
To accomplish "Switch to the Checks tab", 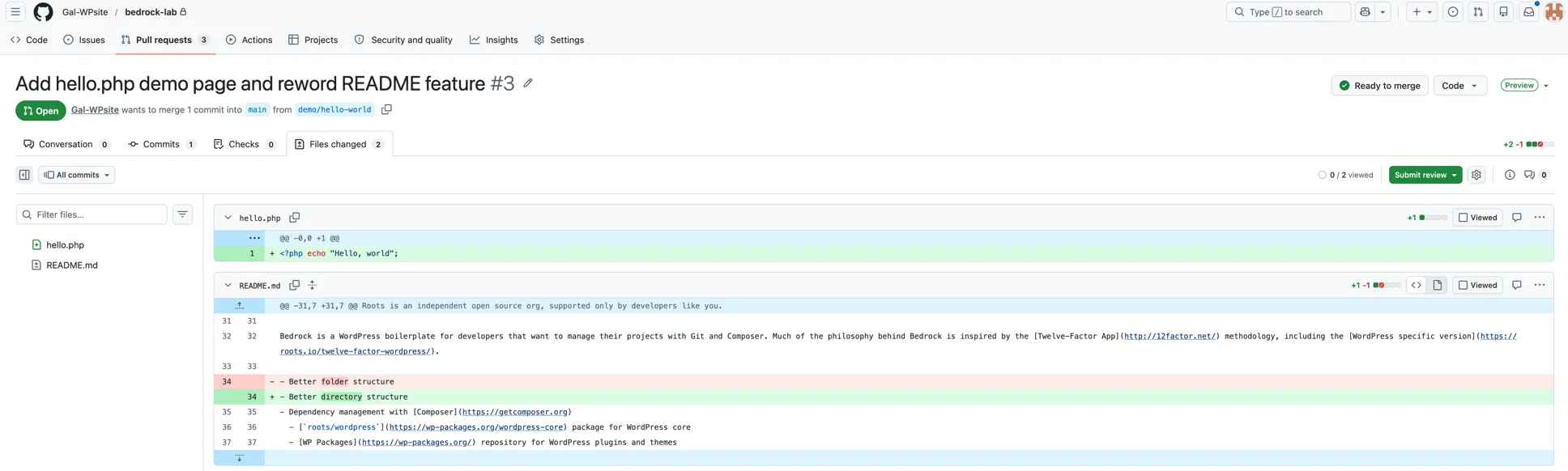I will [x=244, y=144].
